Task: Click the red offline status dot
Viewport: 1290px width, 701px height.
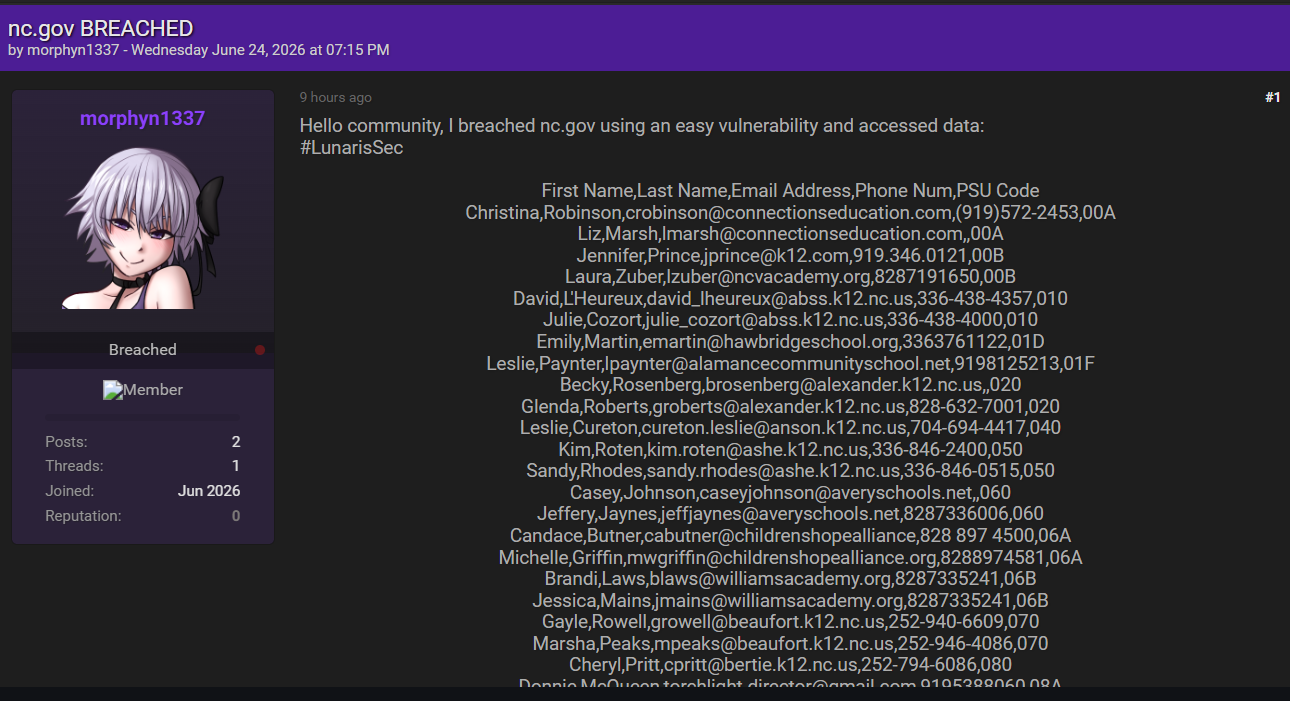Action: click(x=260, y=350)
